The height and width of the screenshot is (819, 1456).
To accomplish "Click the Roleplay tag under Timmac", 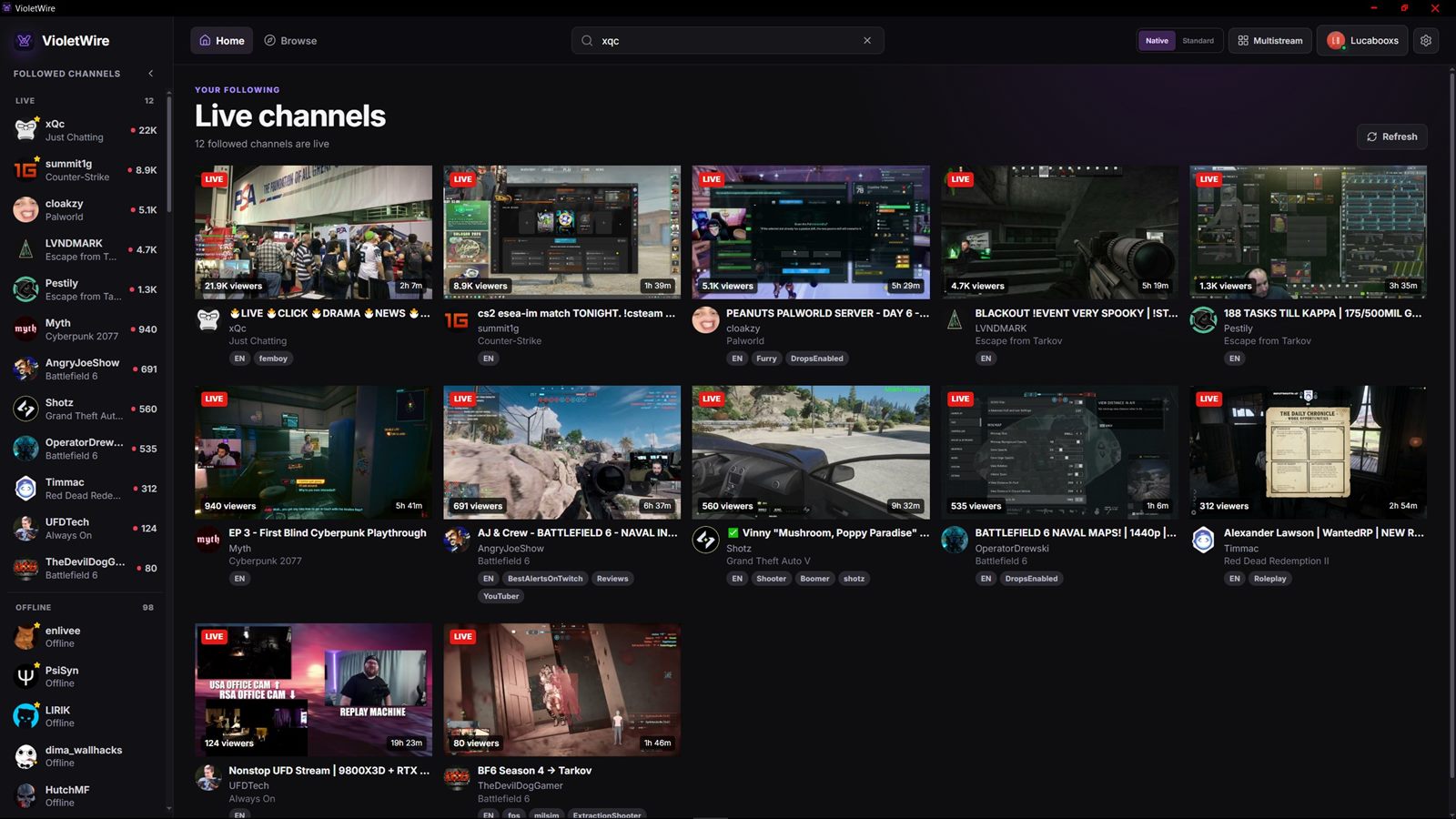I will pyautogui.click(x=1269, y=579).
